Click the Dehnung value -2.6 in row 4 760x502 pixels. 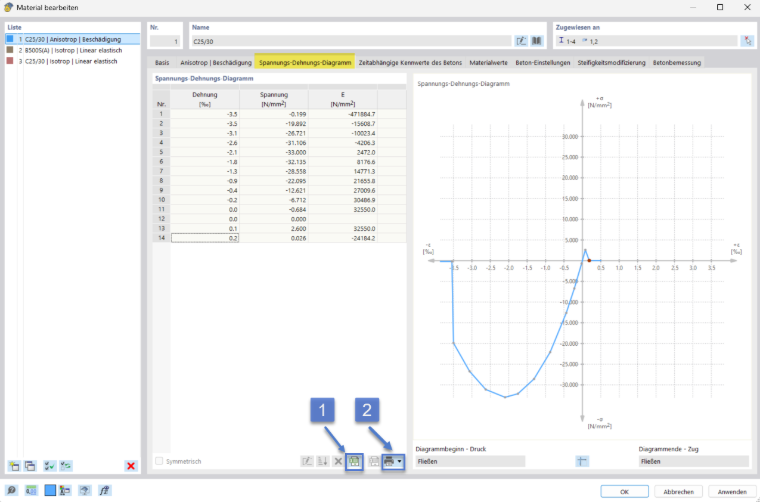[x=205, y=143]
